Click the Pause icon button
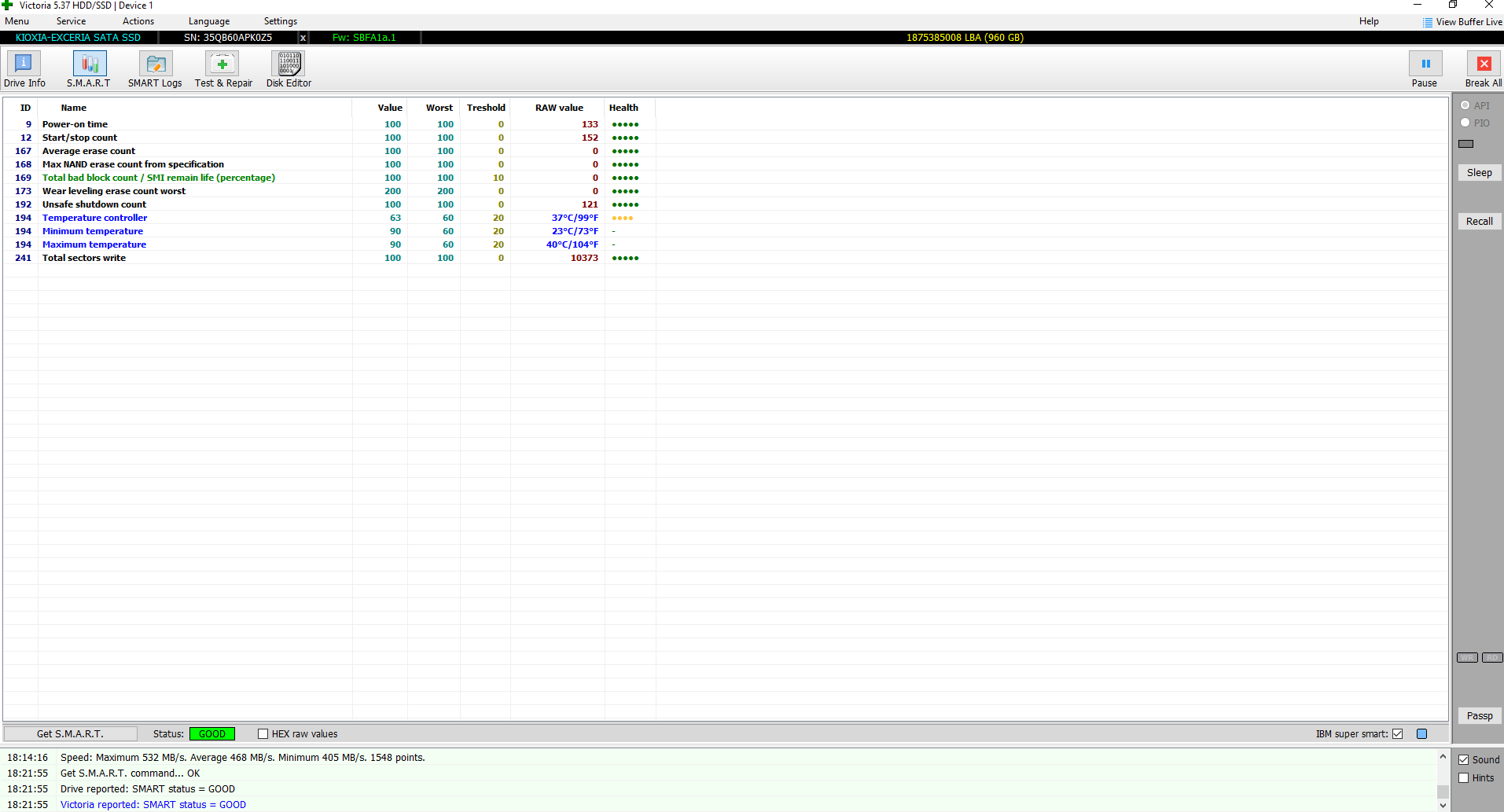1504x812 pixels. click(x=1425, y=64)
